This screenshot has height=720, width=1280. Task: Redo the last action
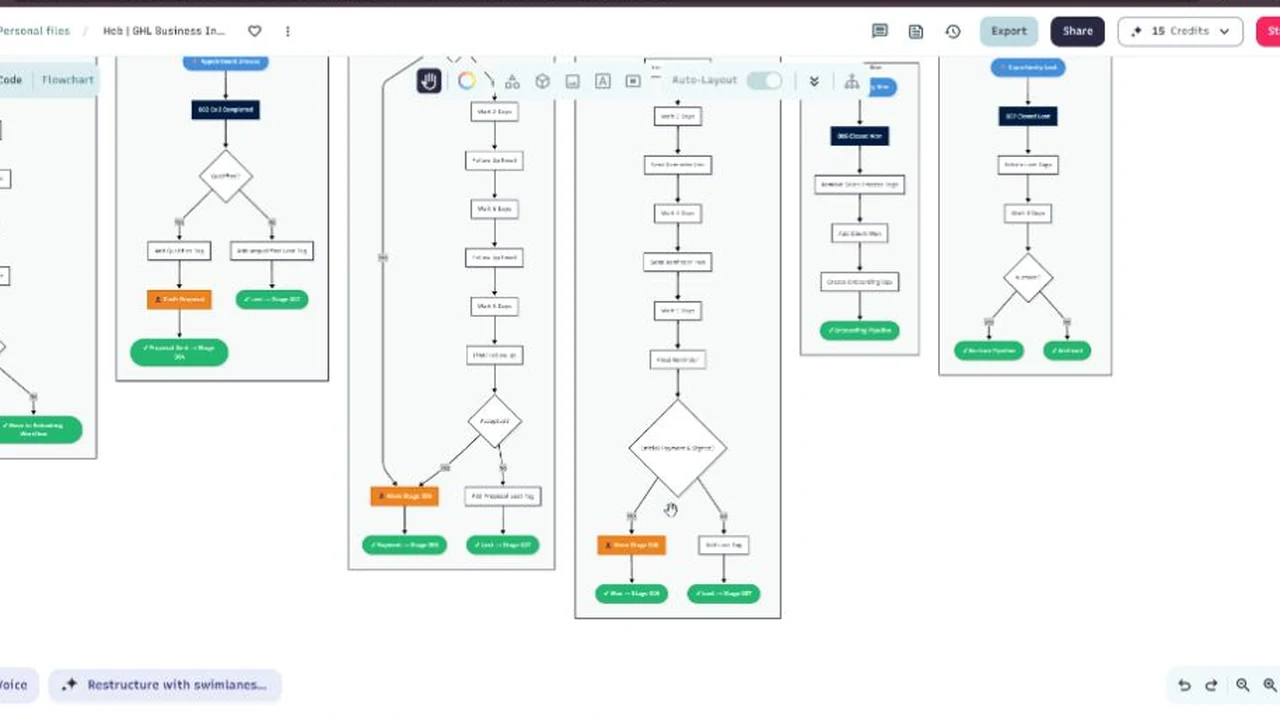coord(1211,685)
